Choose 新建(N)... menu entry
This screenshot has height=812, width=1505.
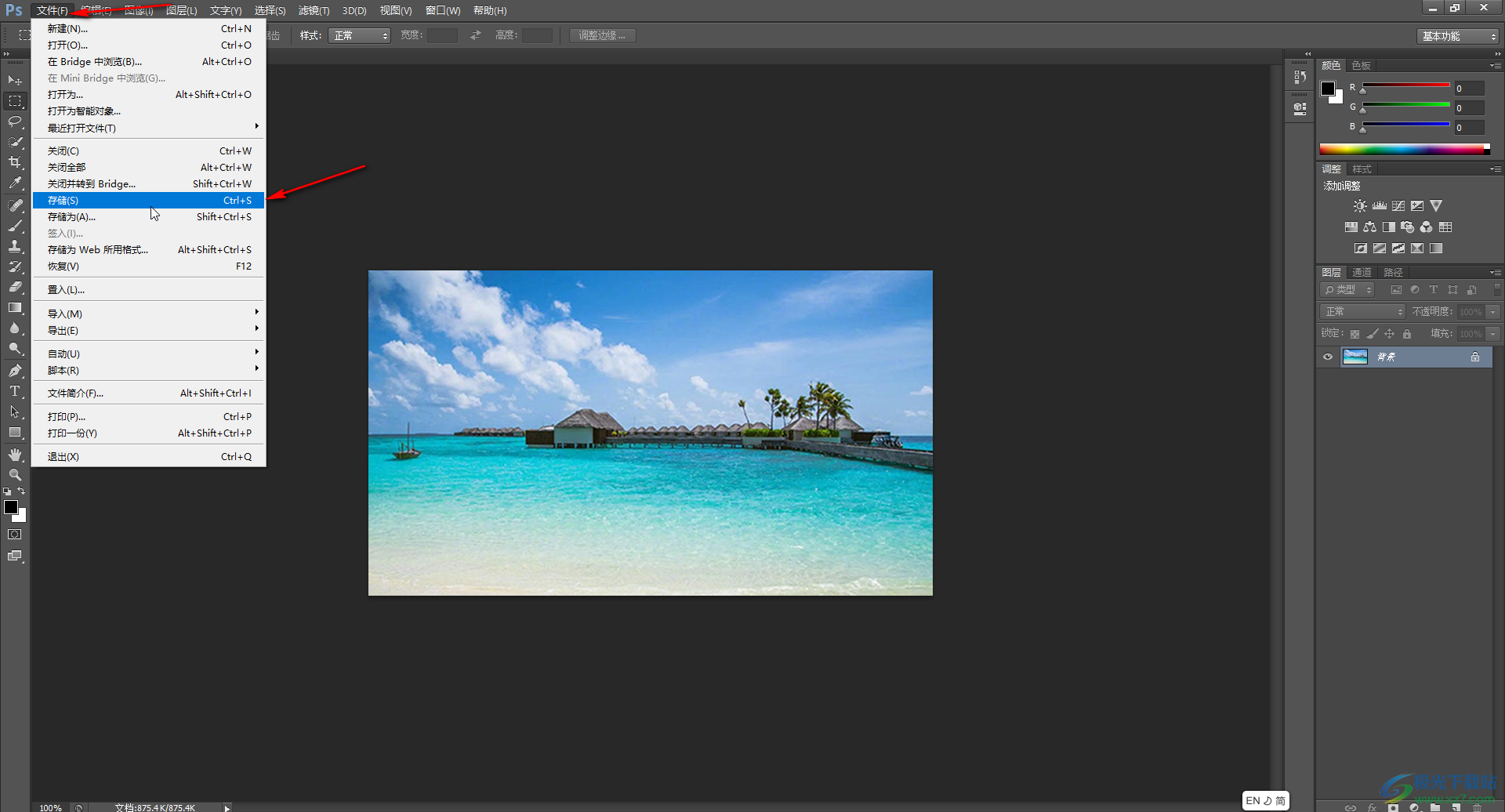click(x=149, y=29)
